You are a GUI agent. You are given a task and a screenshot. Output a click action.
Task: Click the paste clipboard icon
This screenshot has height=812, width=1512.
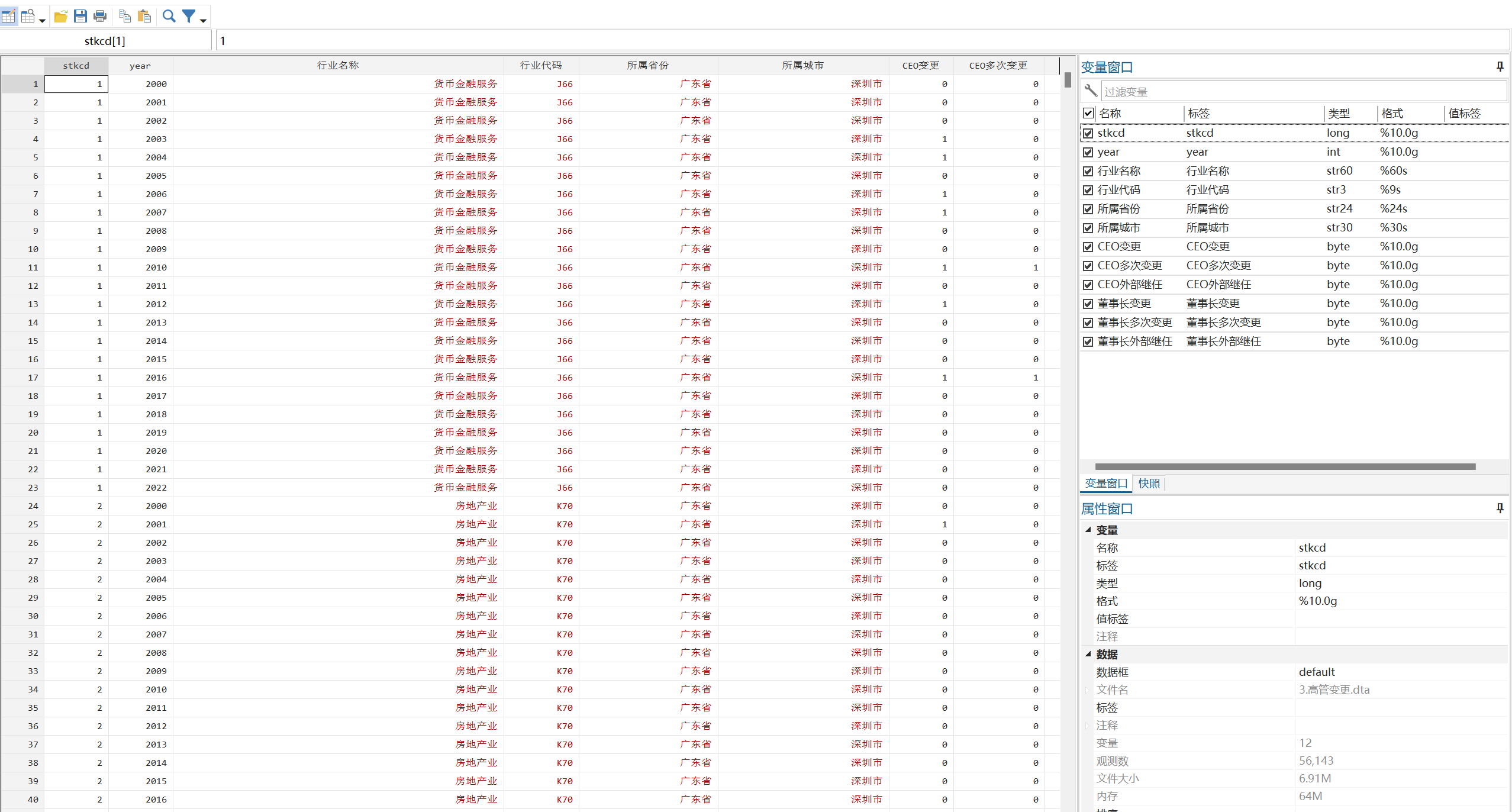pos(144,16)
